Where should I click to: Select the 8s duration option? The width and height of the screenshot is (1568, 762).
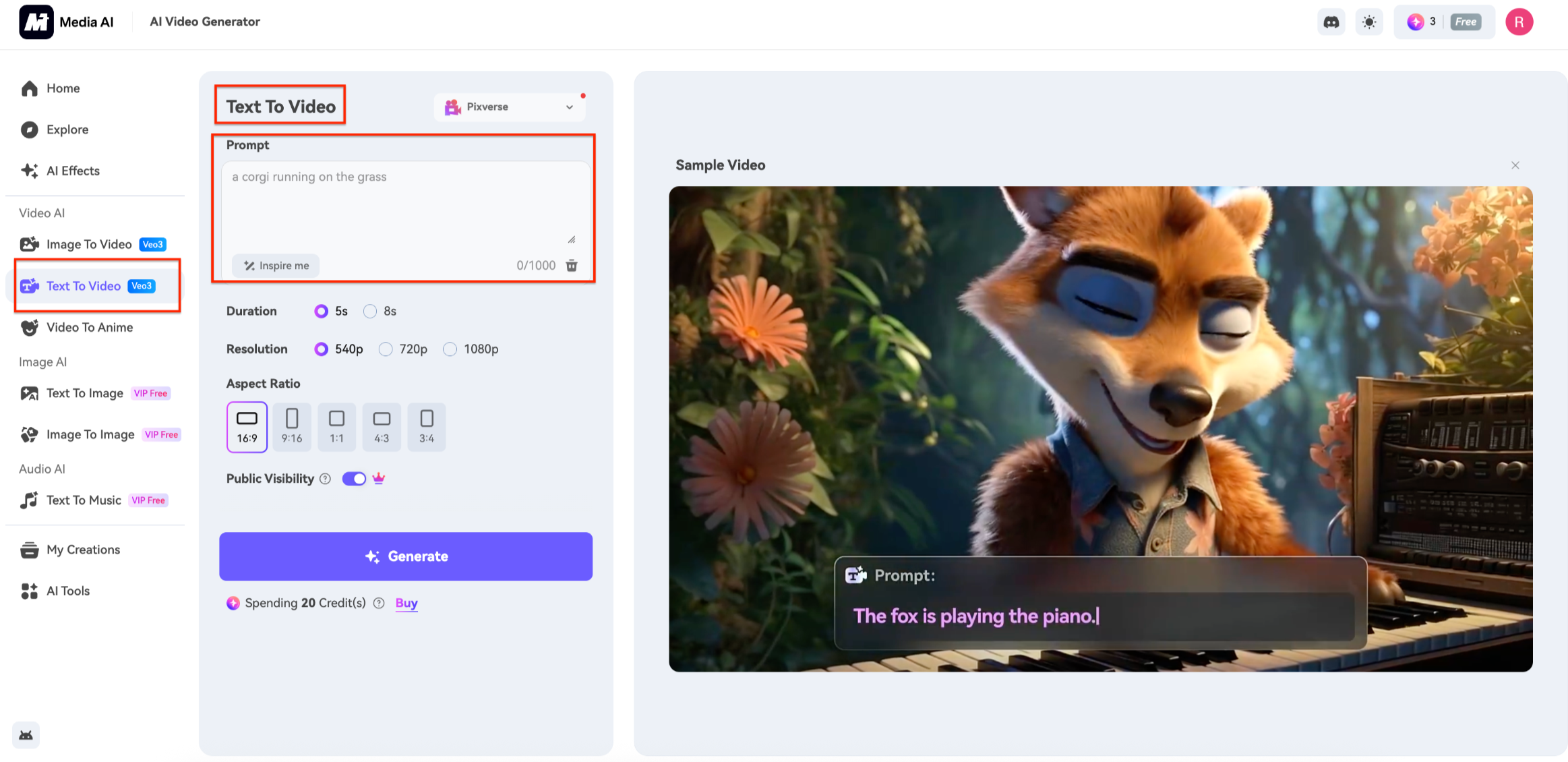point(370,312)
